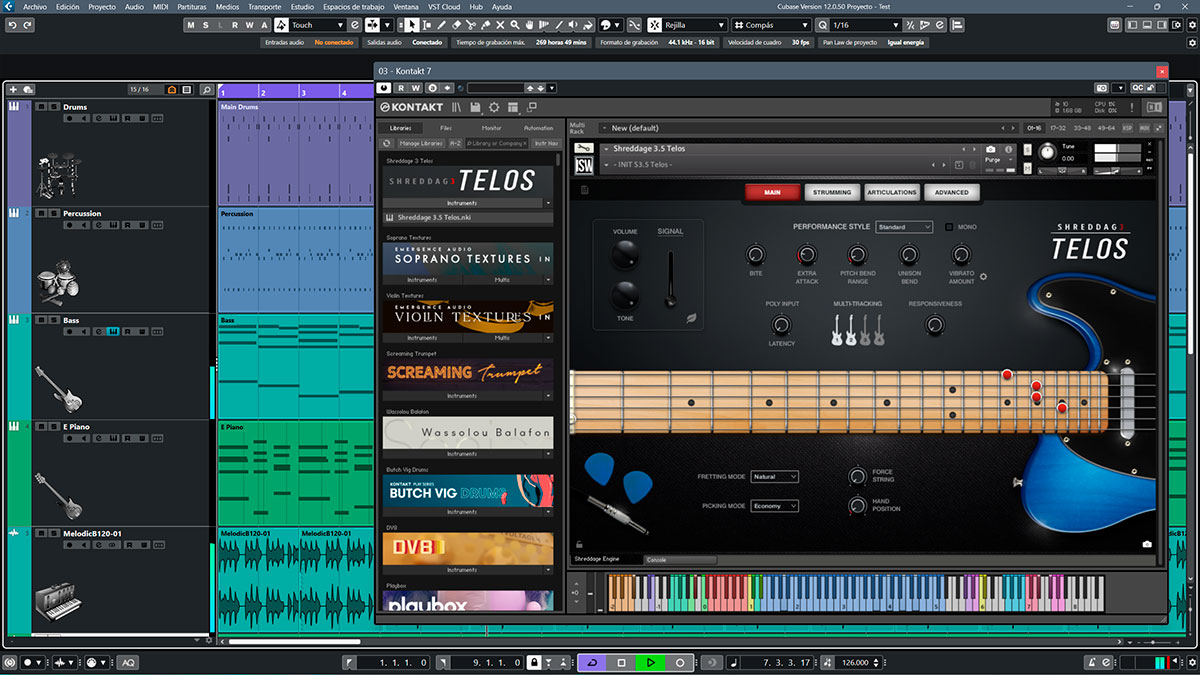Click Kontakt minimize view icon
1200x675 pixels.
(x=532, y=106)
